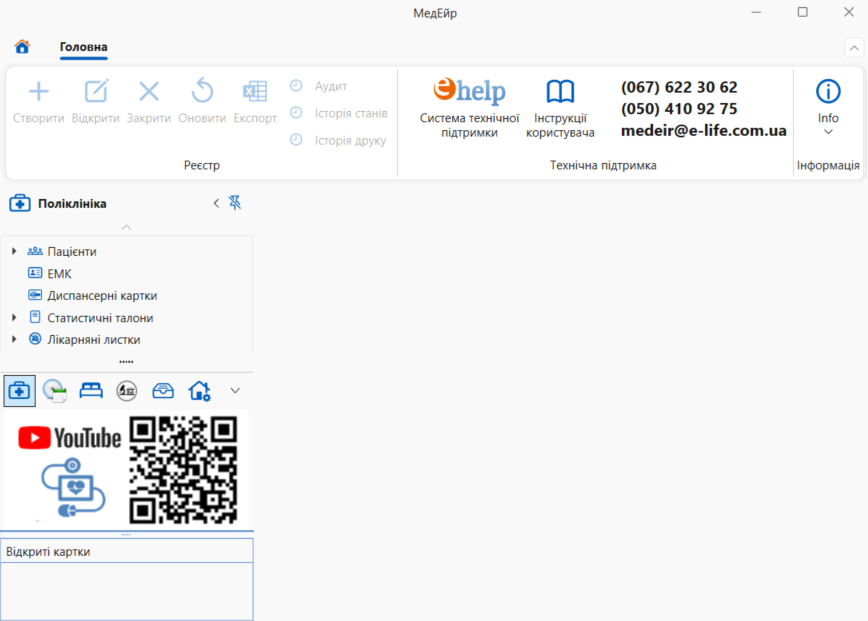Open the house with gear settings module

[x=199, y=391]
